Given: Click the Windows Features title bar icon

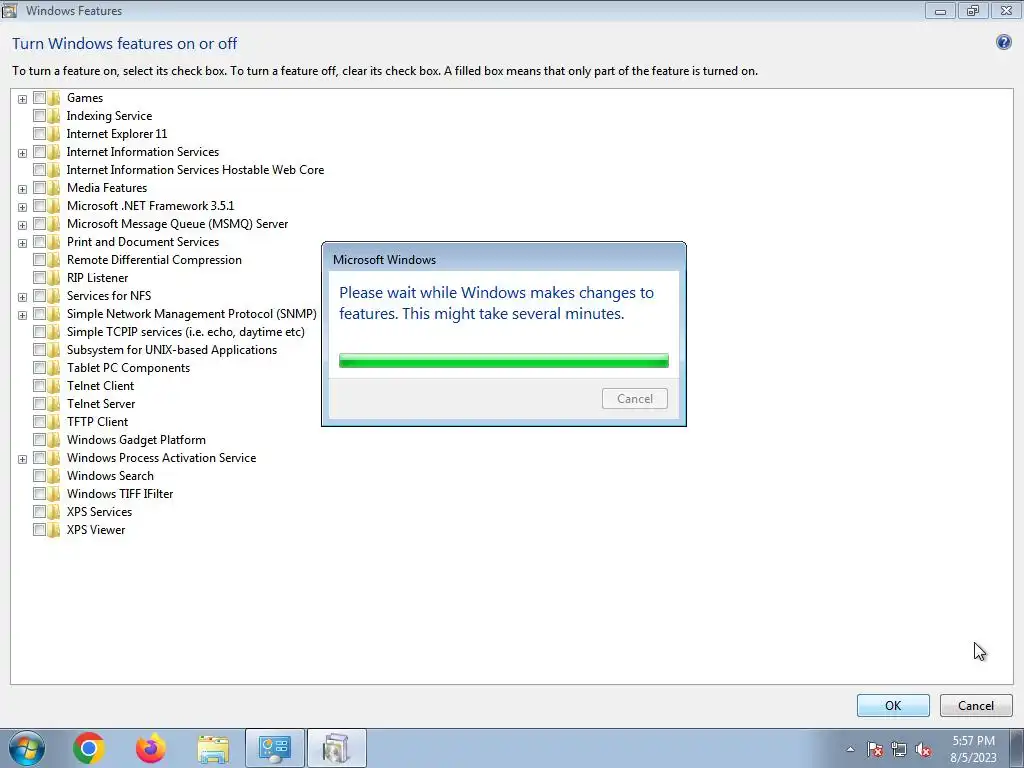Looking at the screenshot, I should click(x=9, y=10).
